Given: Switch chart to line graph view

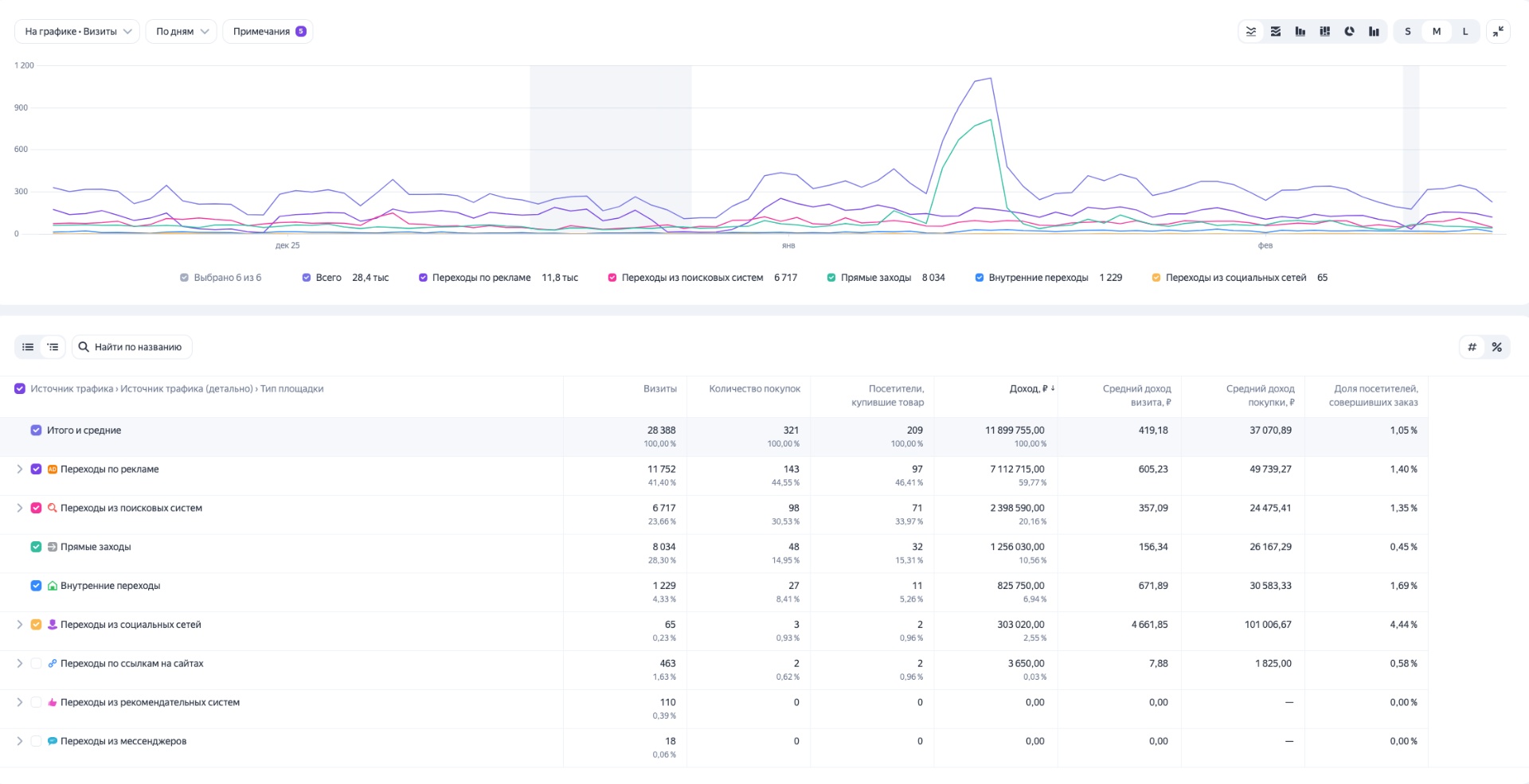Looking at the screenshot, I should pyautogui.click(x=1251, y=32).
